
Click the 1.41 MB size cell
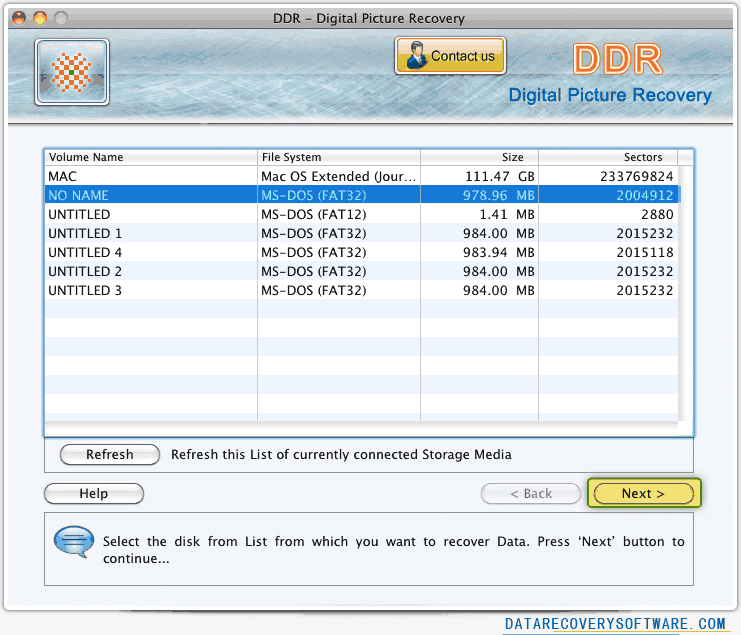point(479,214)
